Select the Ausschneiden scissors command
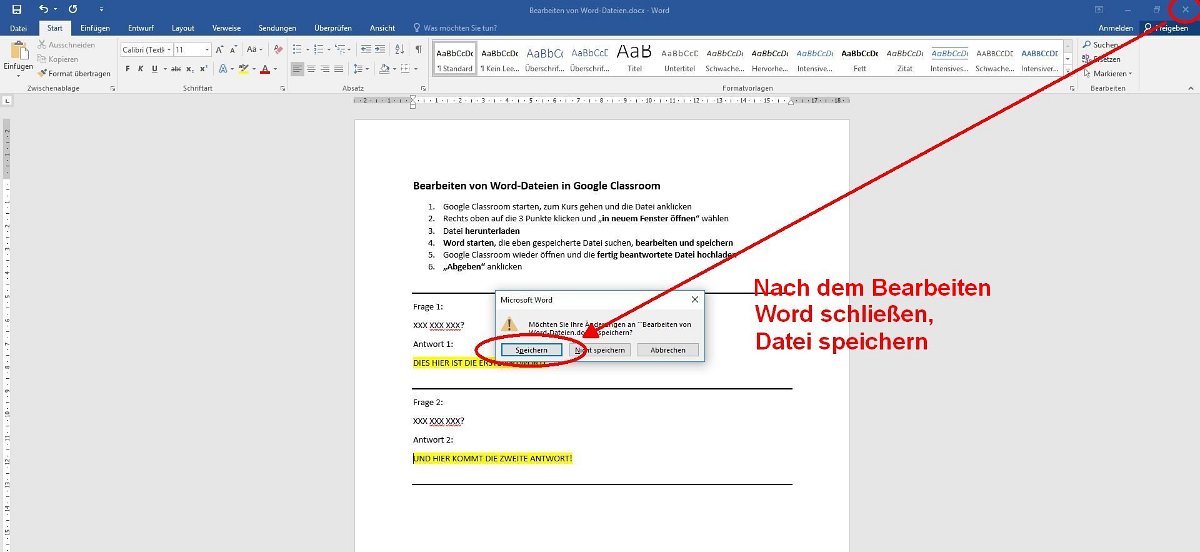The image size is (1200, 552). pos(65,45)
